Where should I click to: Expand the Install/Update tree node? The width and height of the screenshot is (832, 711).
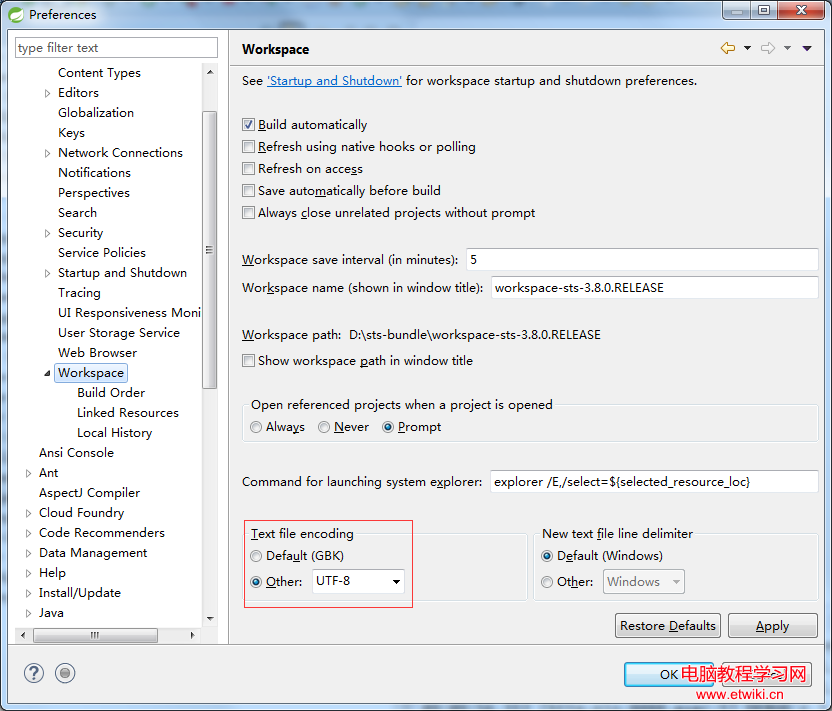pyautogui.click(x=28, y=593)
